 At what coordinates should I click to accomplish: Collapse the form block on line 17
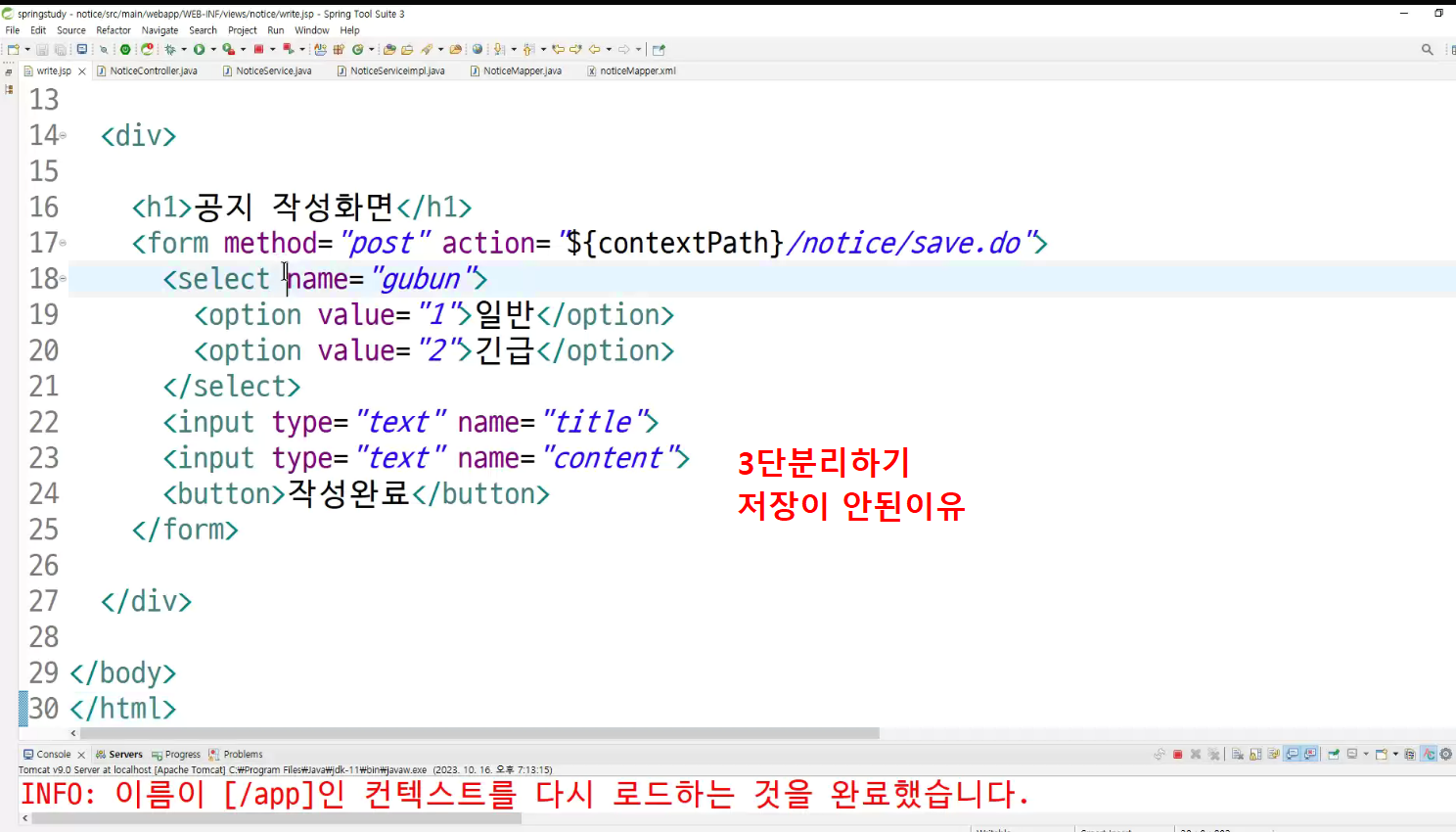[64, 243]
